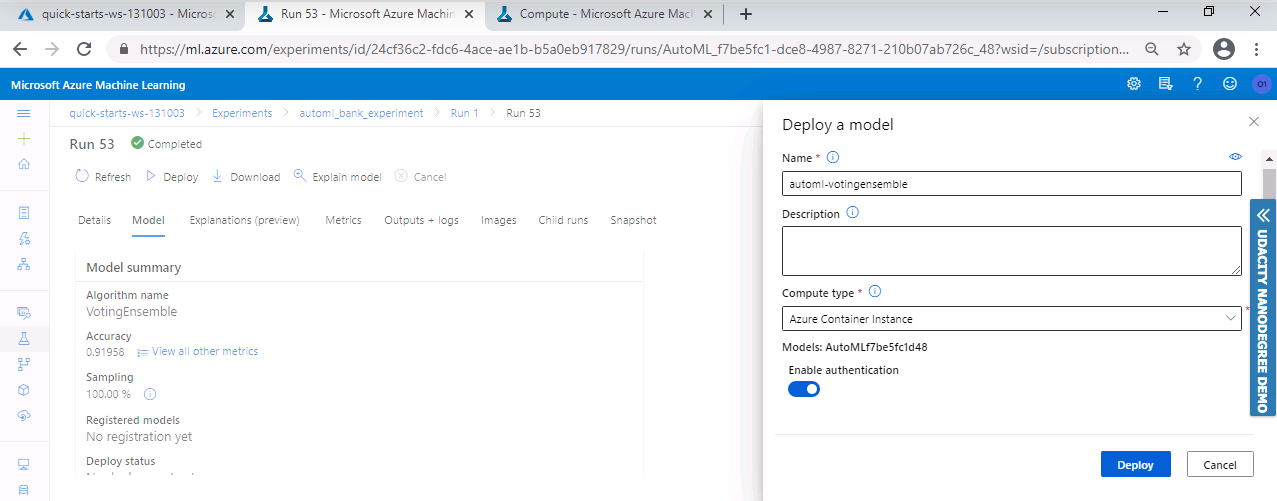Go to Run 1 breadcrumb
The image size is (1277, 501).
click(465, 113)
